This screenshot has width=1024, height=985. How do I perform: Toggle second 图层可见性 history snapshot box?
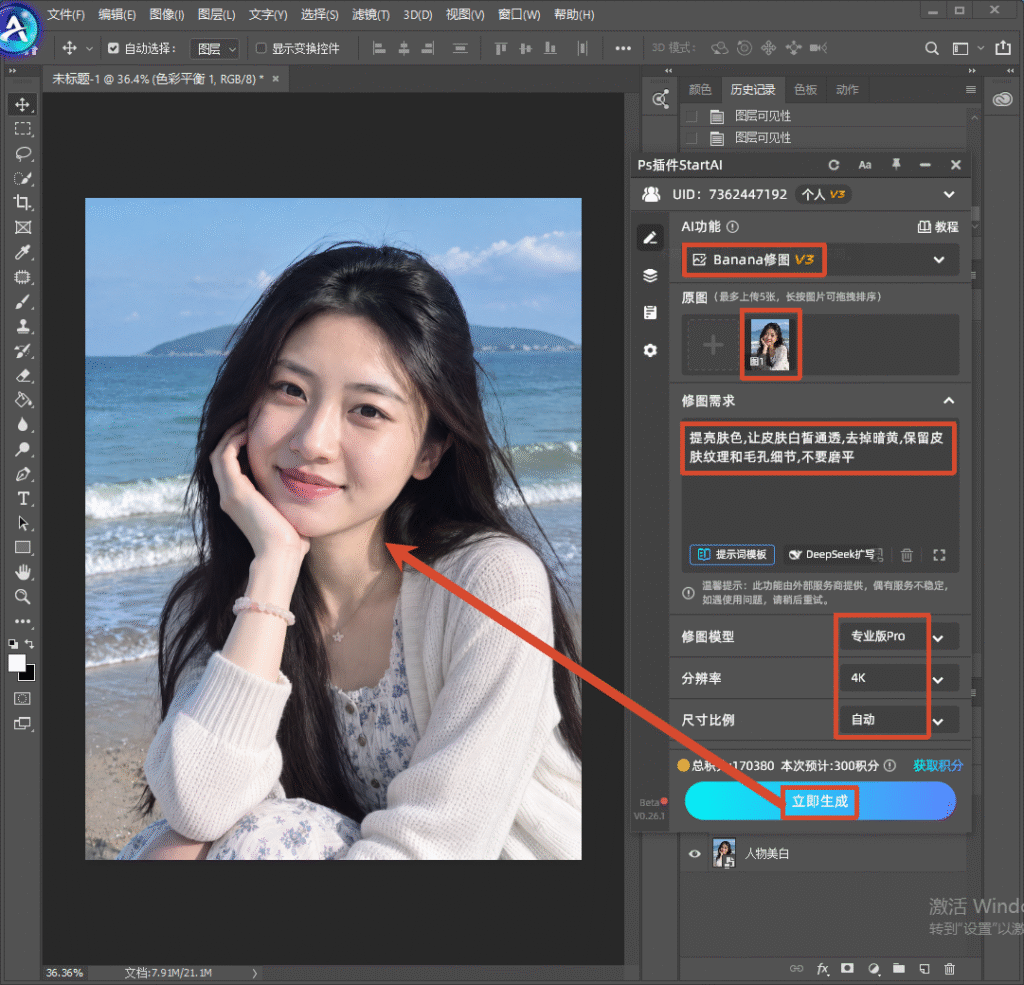tap(692, 138)
